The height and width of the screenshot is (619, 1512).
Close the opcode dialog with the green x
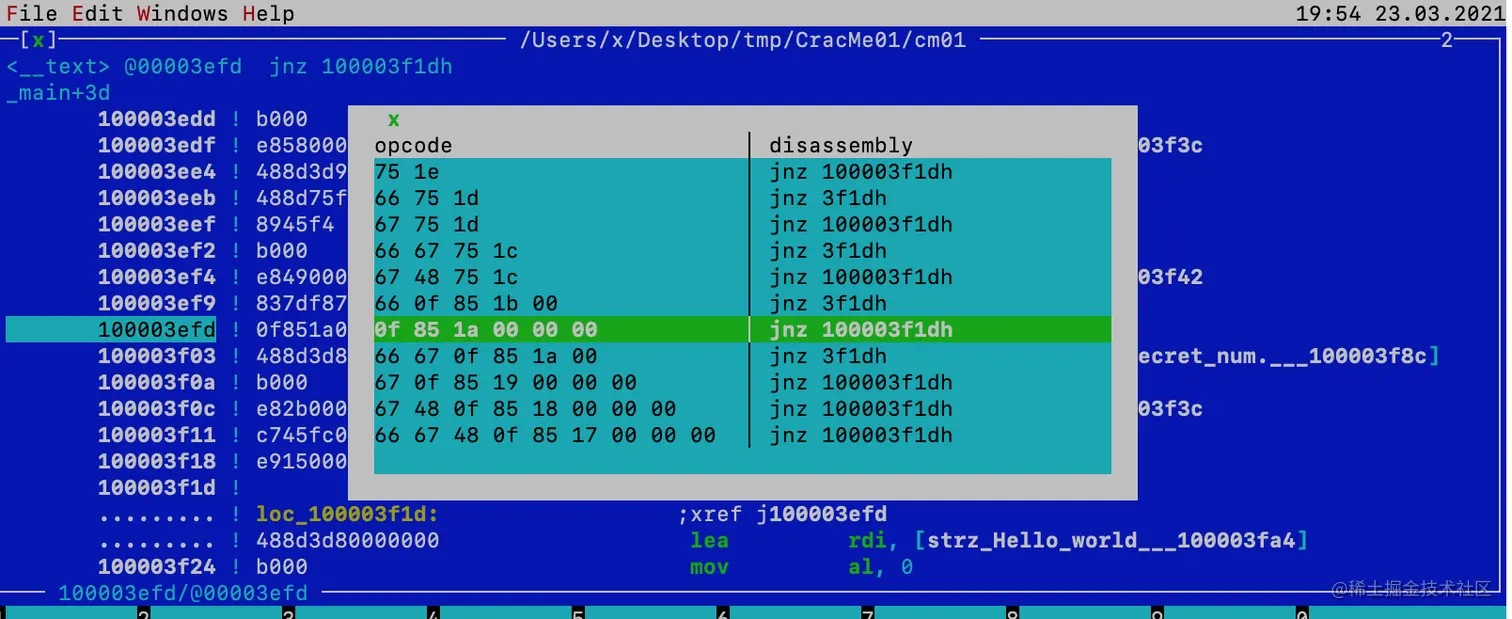click(x=393, y=119)
